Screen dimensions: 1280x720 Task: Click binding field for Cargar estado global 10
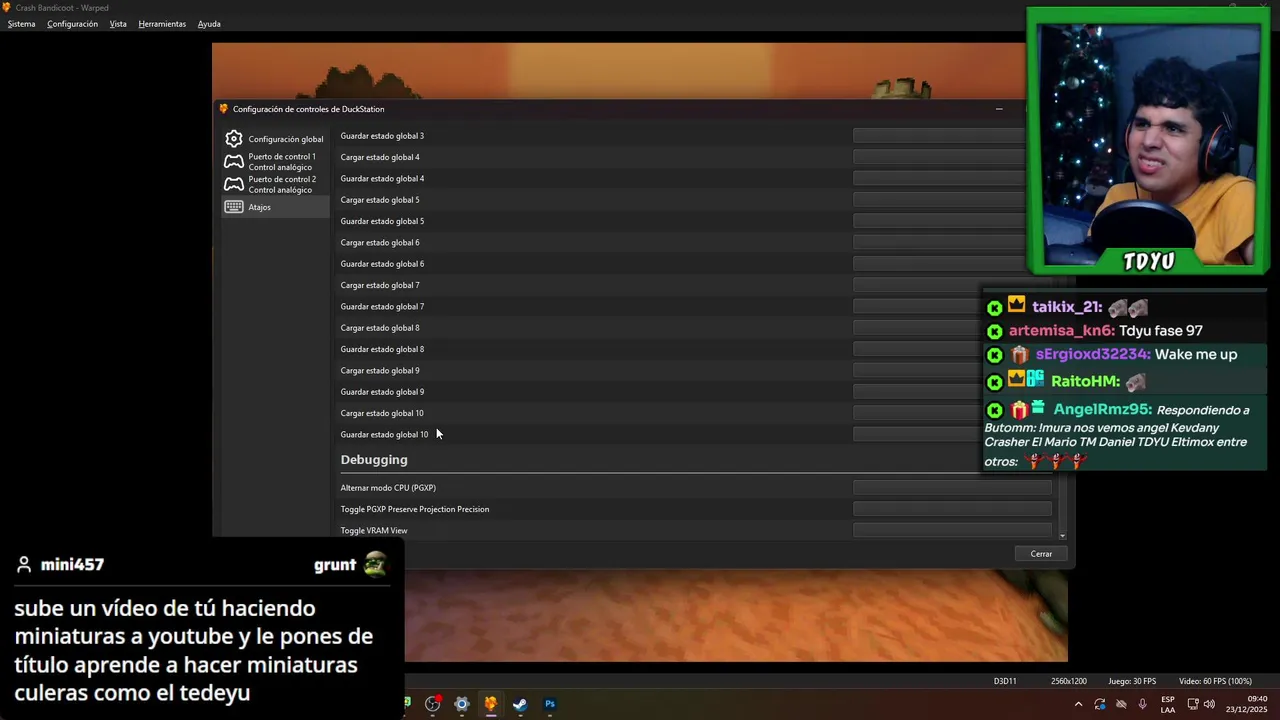tap(917, 413)
